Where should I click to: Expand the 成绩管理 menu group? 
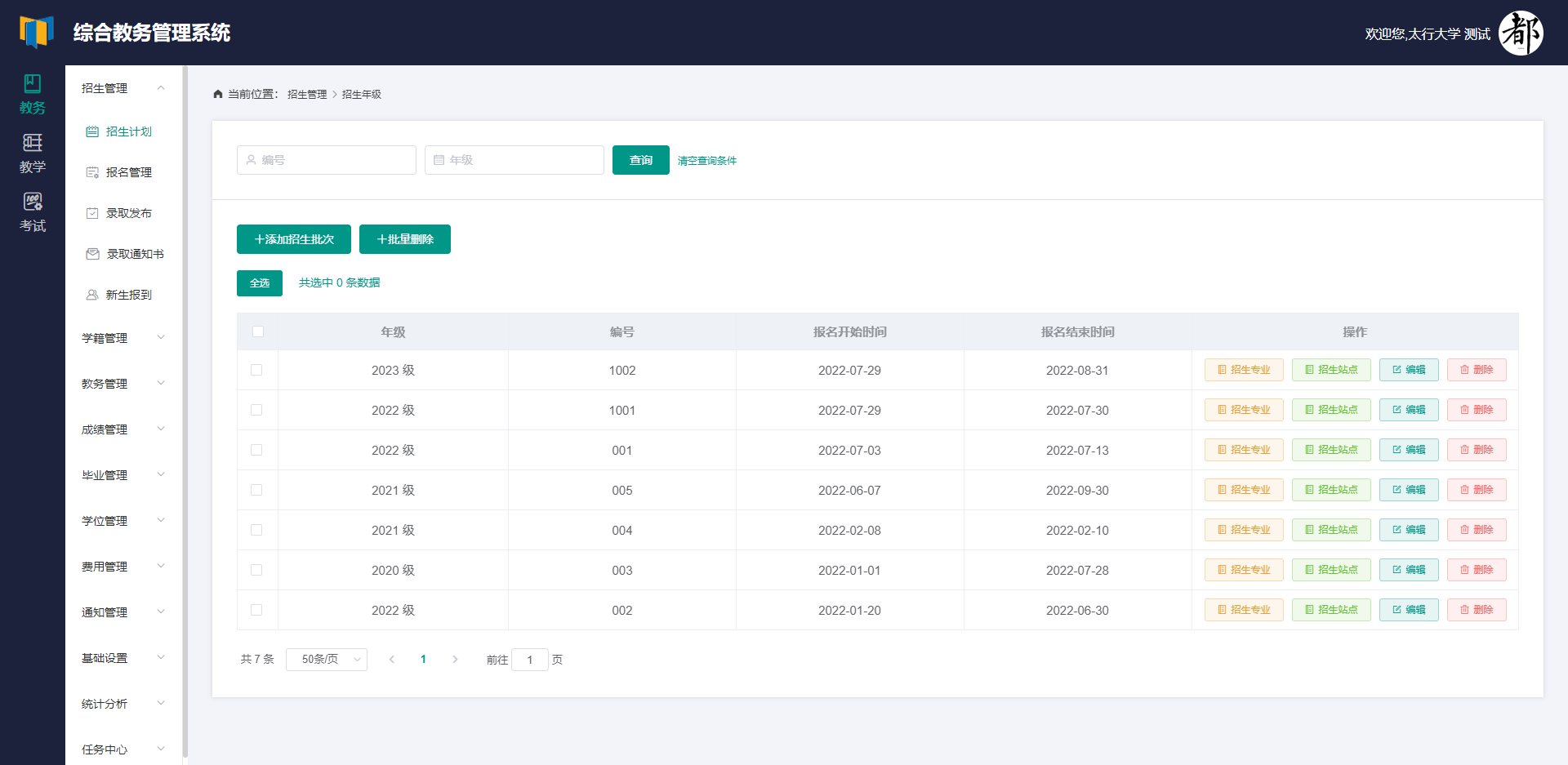coord(123,429)
